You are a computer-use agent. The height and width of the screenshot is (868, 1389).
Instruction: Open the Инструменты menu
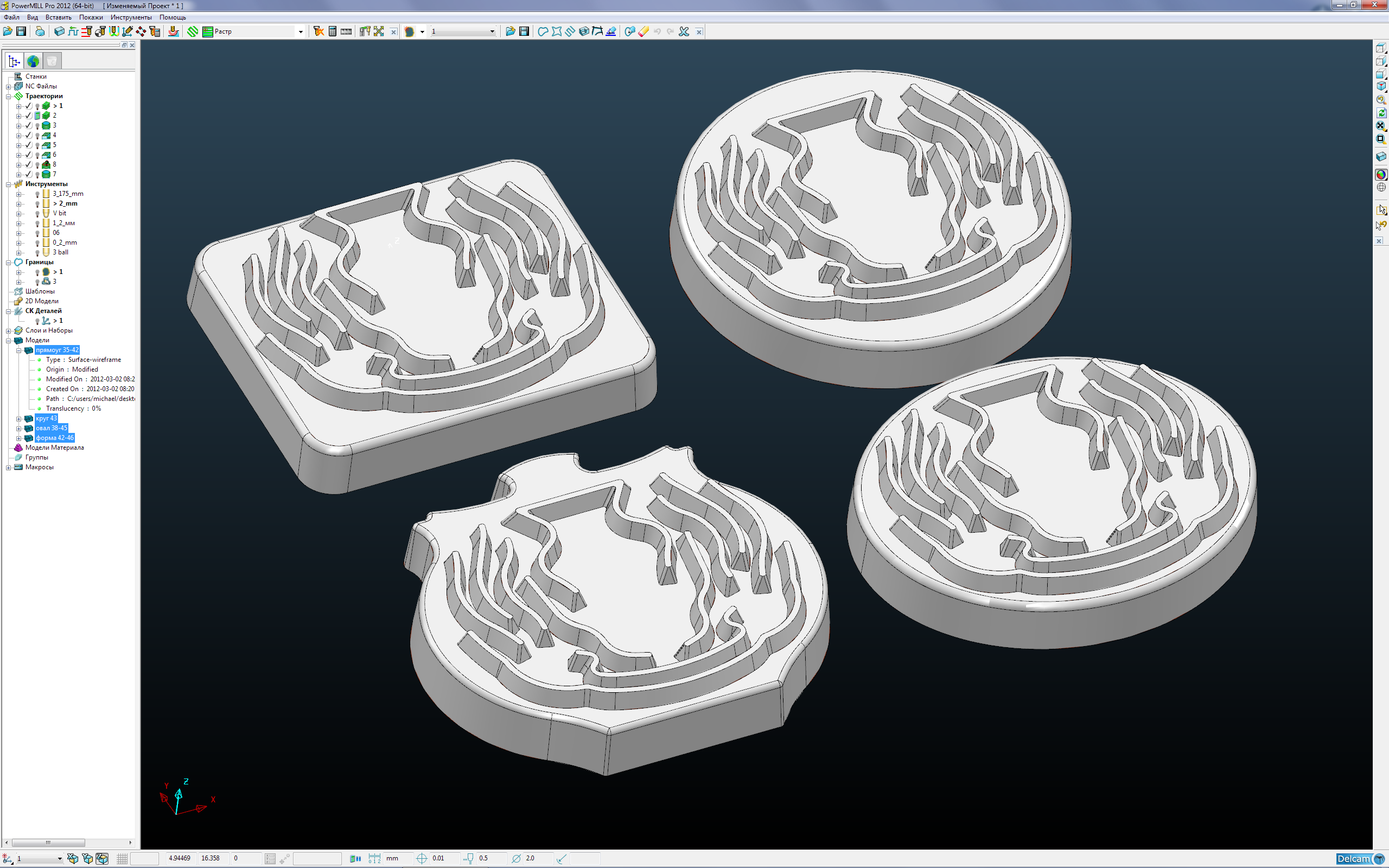pyautogui.click(x=131, y=17)
